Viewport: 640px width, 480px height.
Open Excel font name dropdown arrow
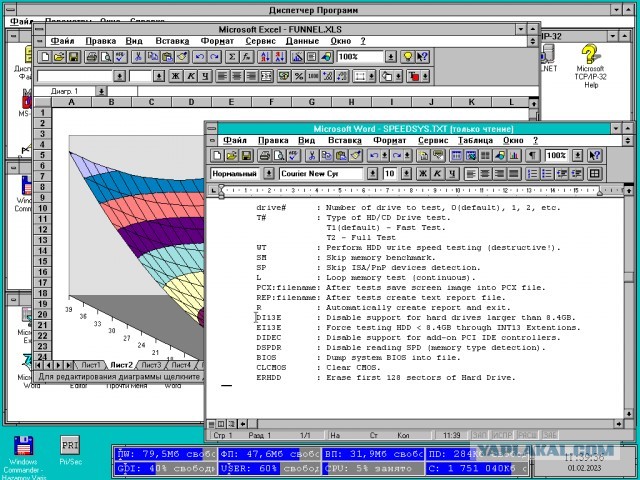click(119, 76)
